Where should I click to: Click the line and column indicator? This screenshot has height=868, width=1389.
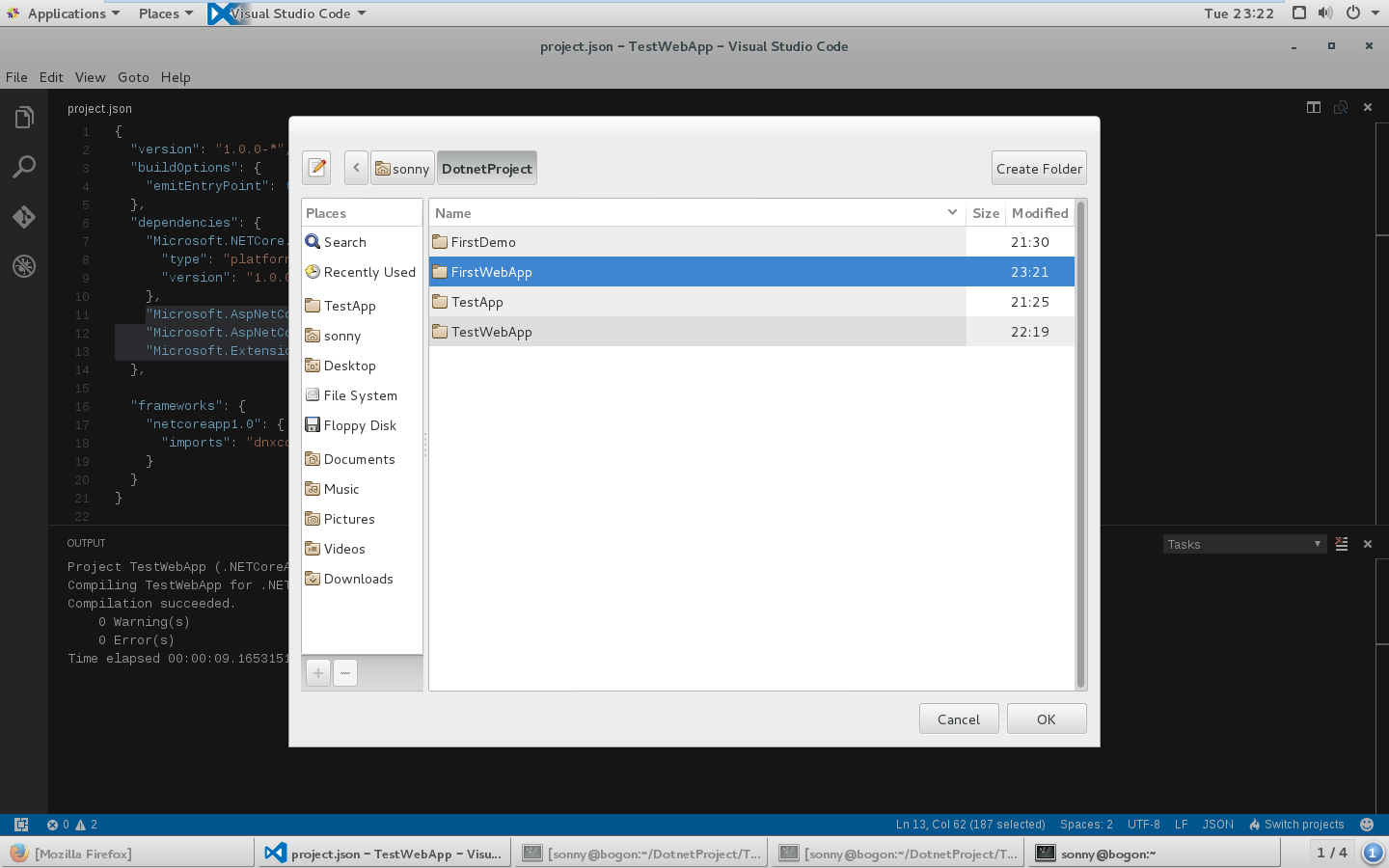pyautogui.click(x=970, y=825)
